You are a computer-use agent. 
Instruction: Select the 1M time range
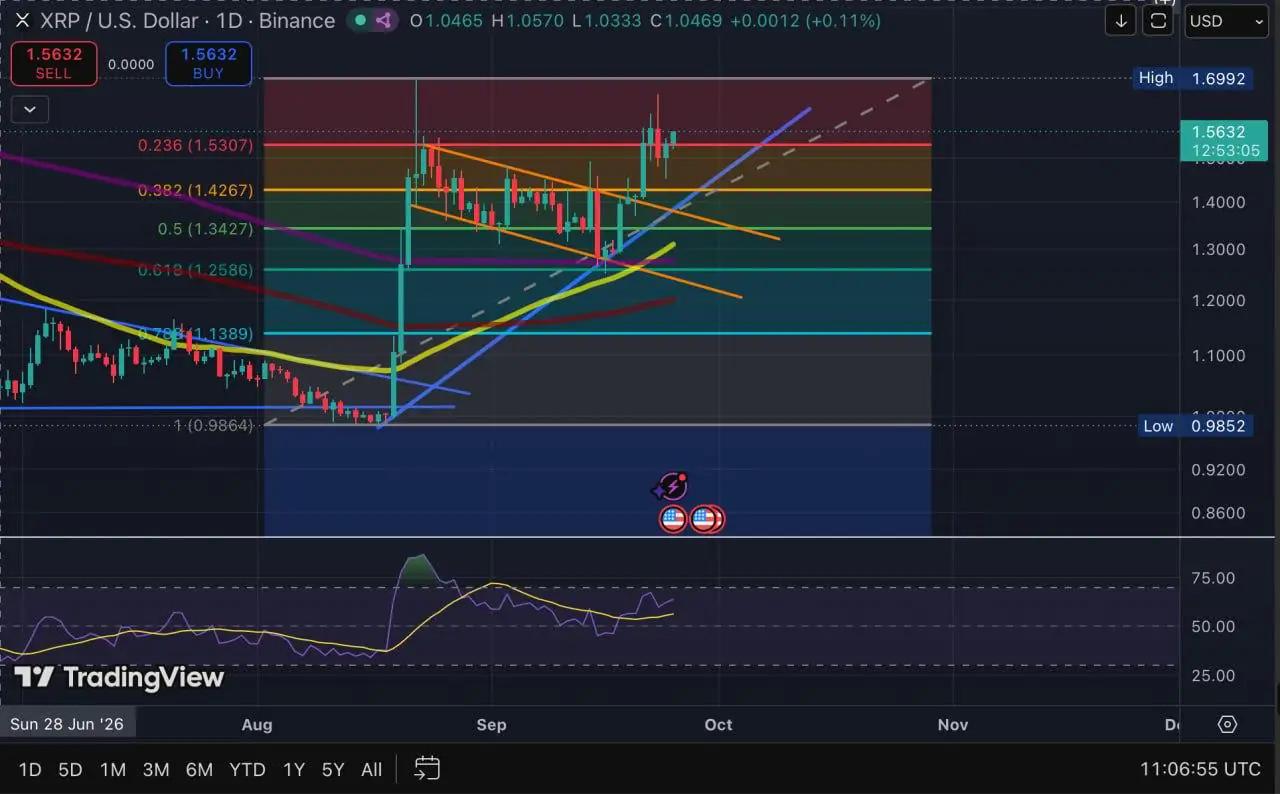(x=112, y=769)
